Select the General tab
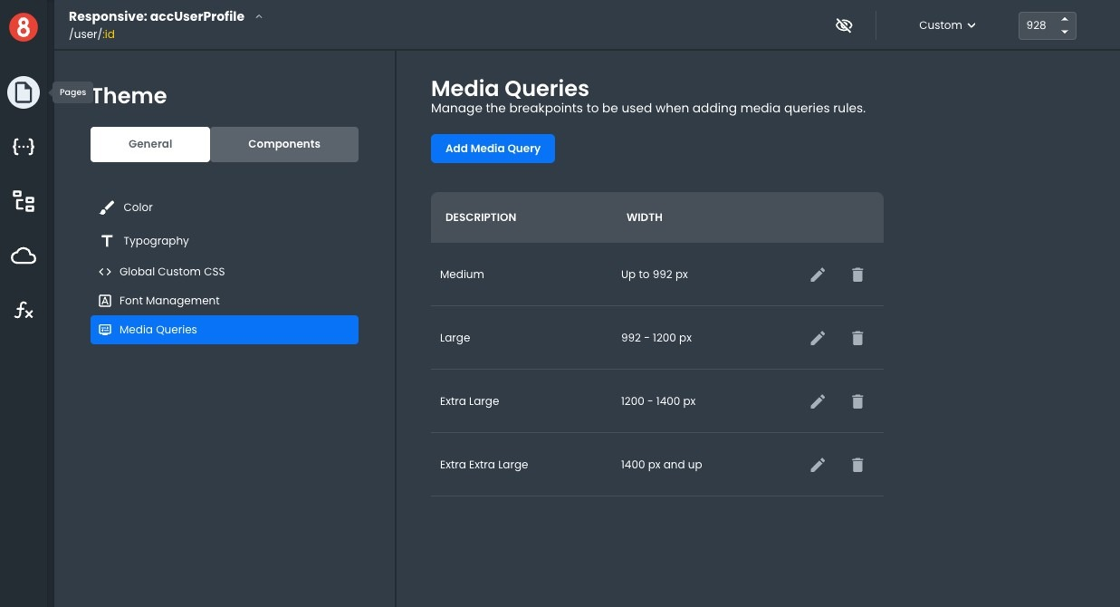The width and height of the screenshot is (1120, 607). click(150, 144)
